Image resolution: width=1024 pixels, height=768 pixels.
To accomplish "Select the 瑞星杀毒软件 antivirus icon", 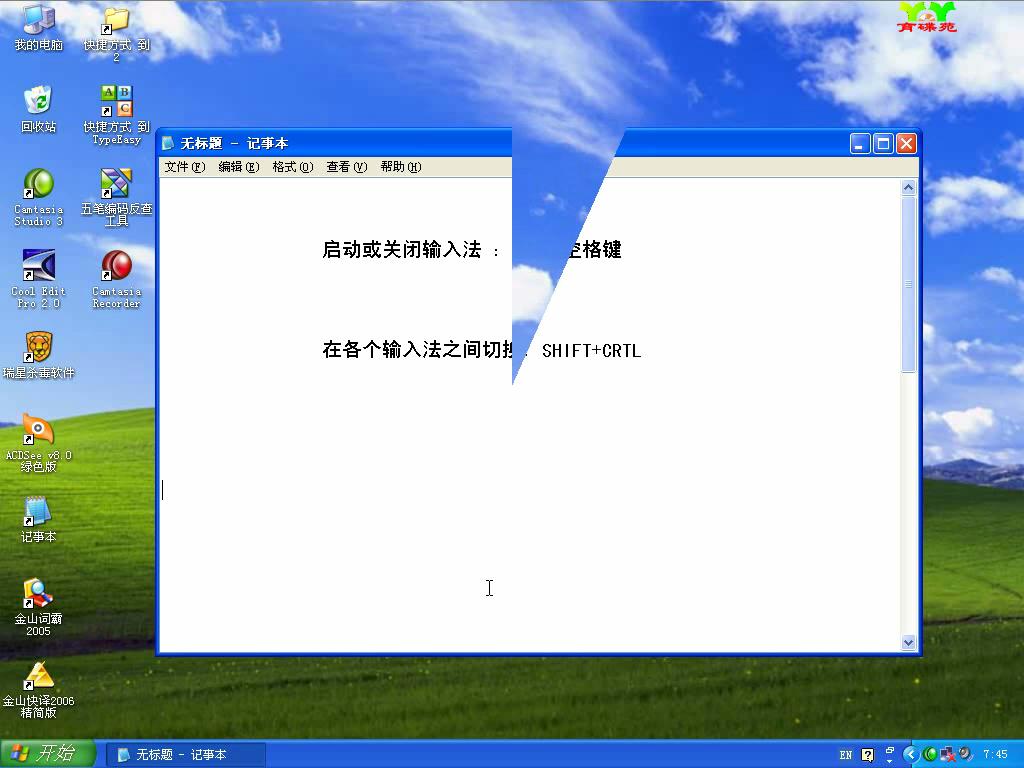I will coord(39,355).
